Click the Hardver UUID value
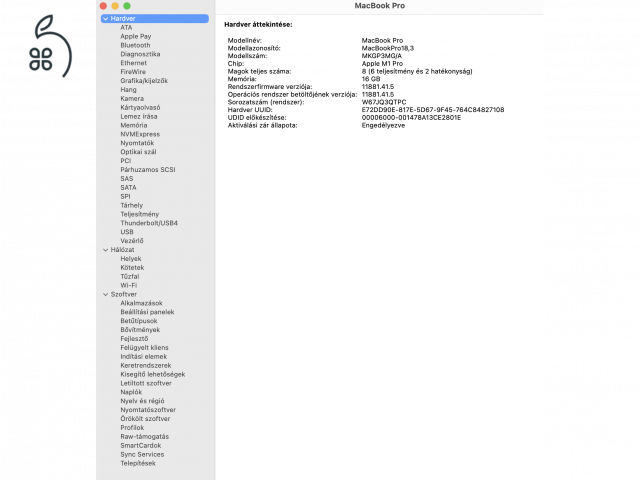This screenshot has width=640, height=480. pos(433,110)
